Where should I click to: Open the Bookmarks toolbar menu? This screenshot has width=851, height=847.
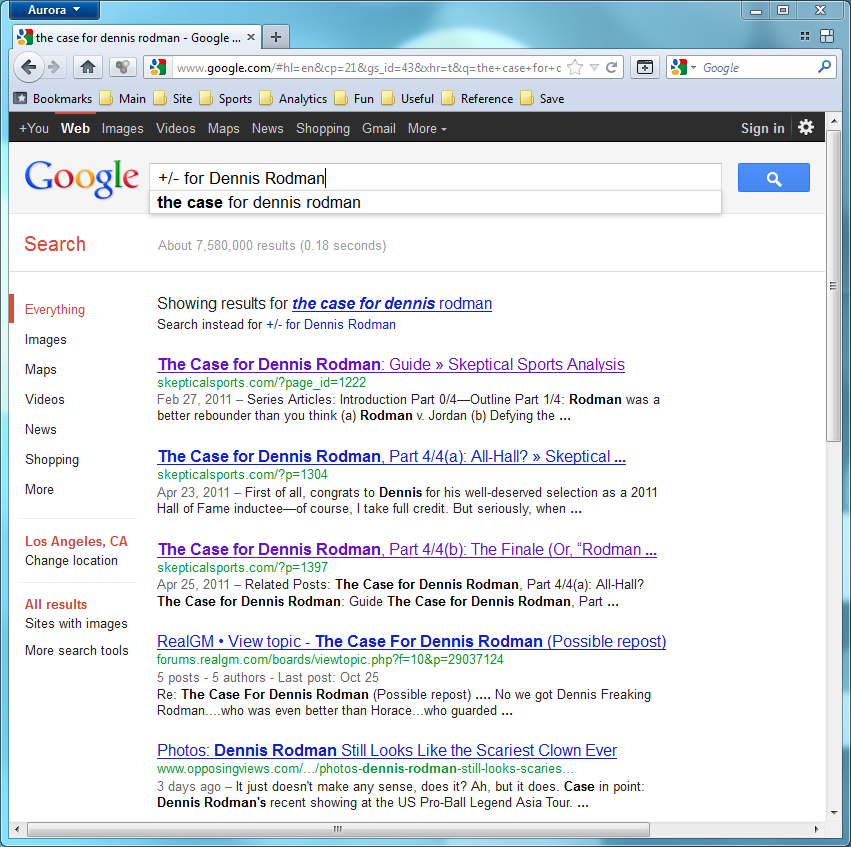[x=53, y=99]
